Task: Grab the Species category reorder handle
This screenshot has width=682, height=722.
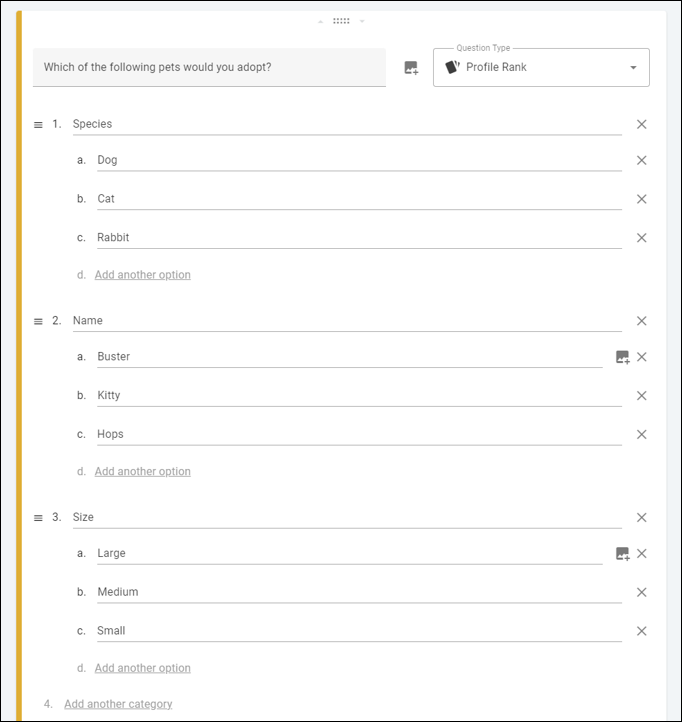Action: (x=38, y=124)
